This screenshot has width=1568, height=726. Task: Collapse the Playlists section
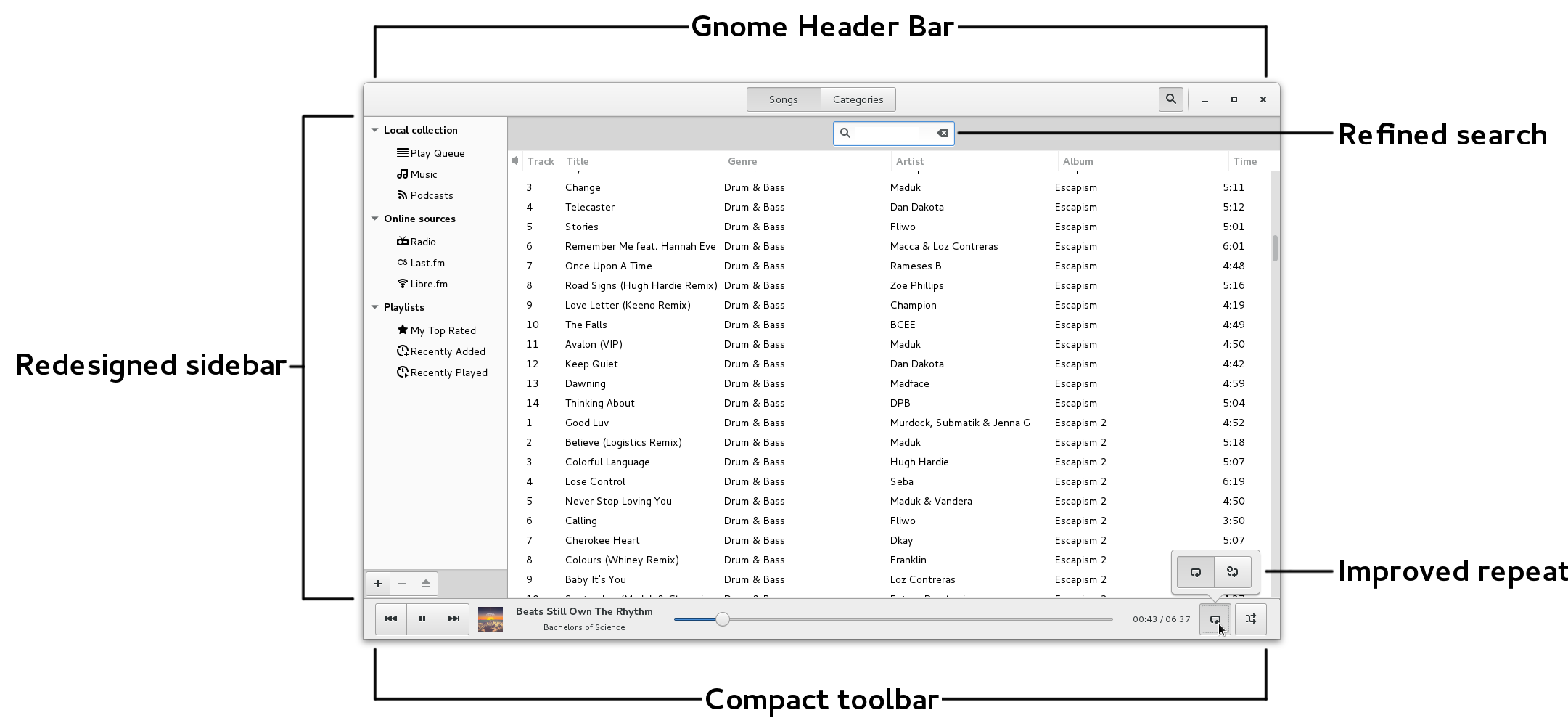tap(374, 307)
